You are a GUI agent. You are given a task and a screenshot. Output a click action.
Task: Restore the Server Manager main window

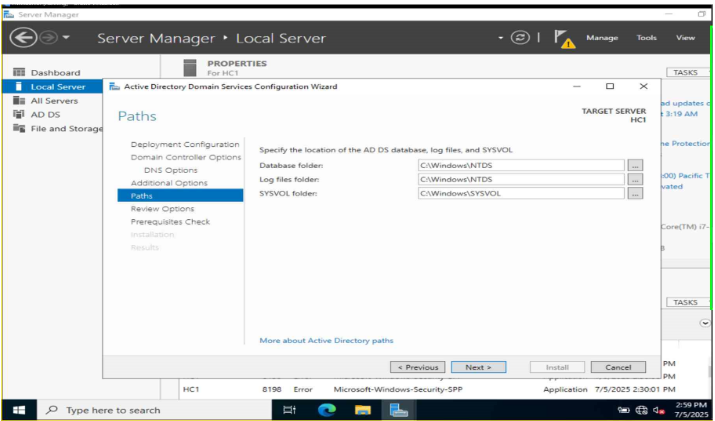tap(702, 14)
